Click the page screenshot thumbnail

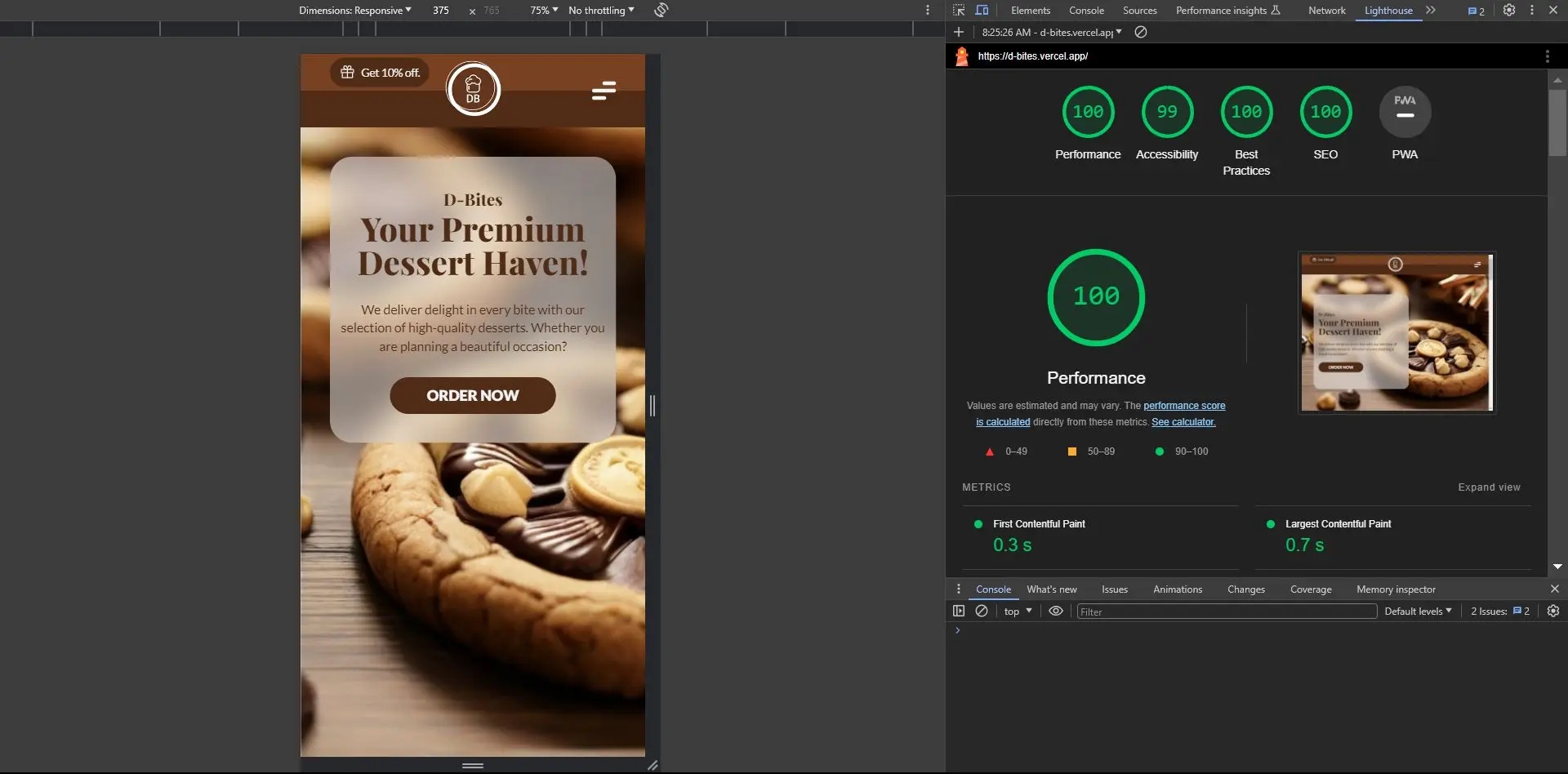click(1396, 332)
